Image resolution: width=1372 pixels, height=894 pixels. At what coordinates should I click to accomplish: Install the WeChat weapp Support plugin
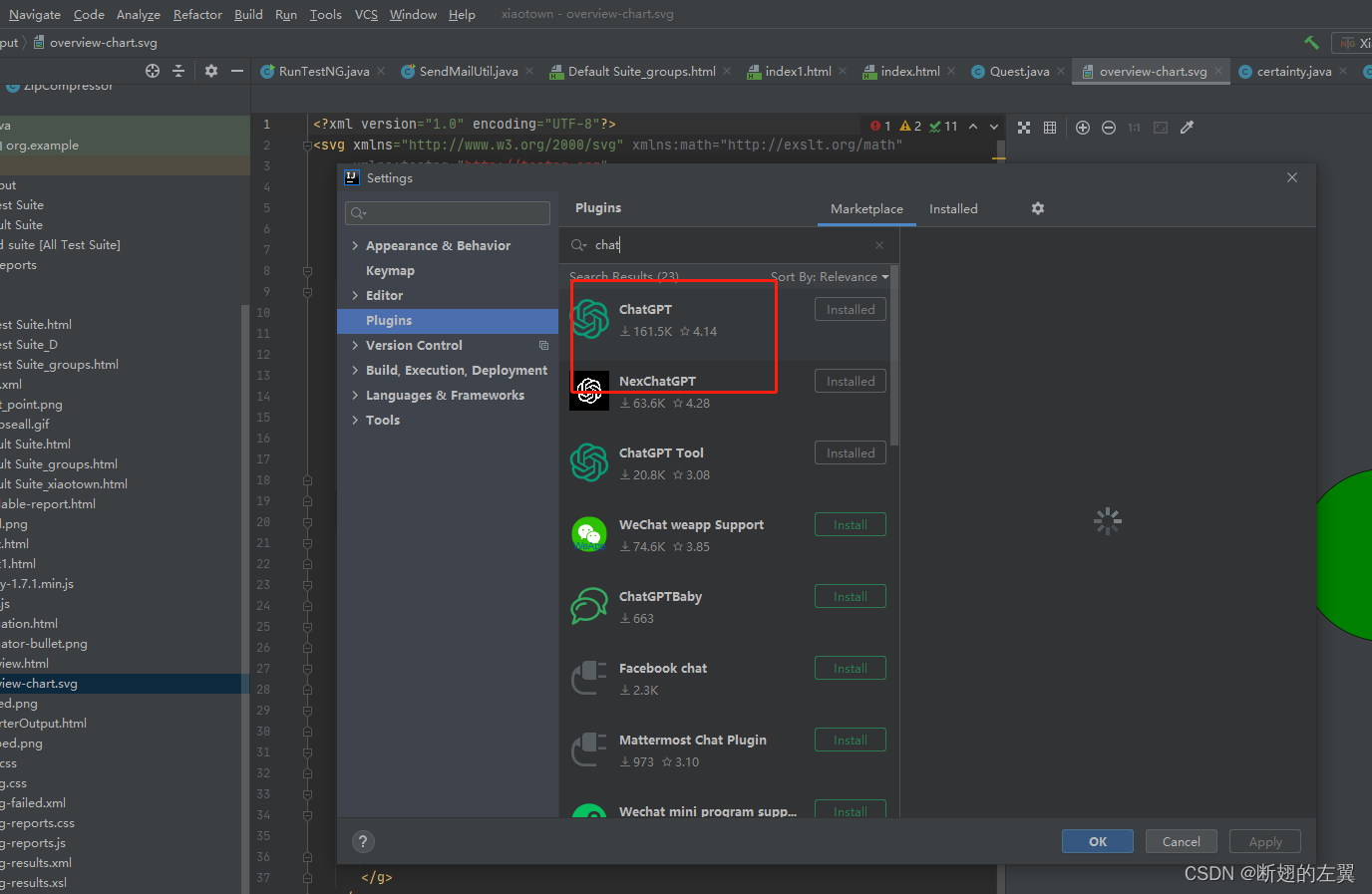tap(851, 524)
